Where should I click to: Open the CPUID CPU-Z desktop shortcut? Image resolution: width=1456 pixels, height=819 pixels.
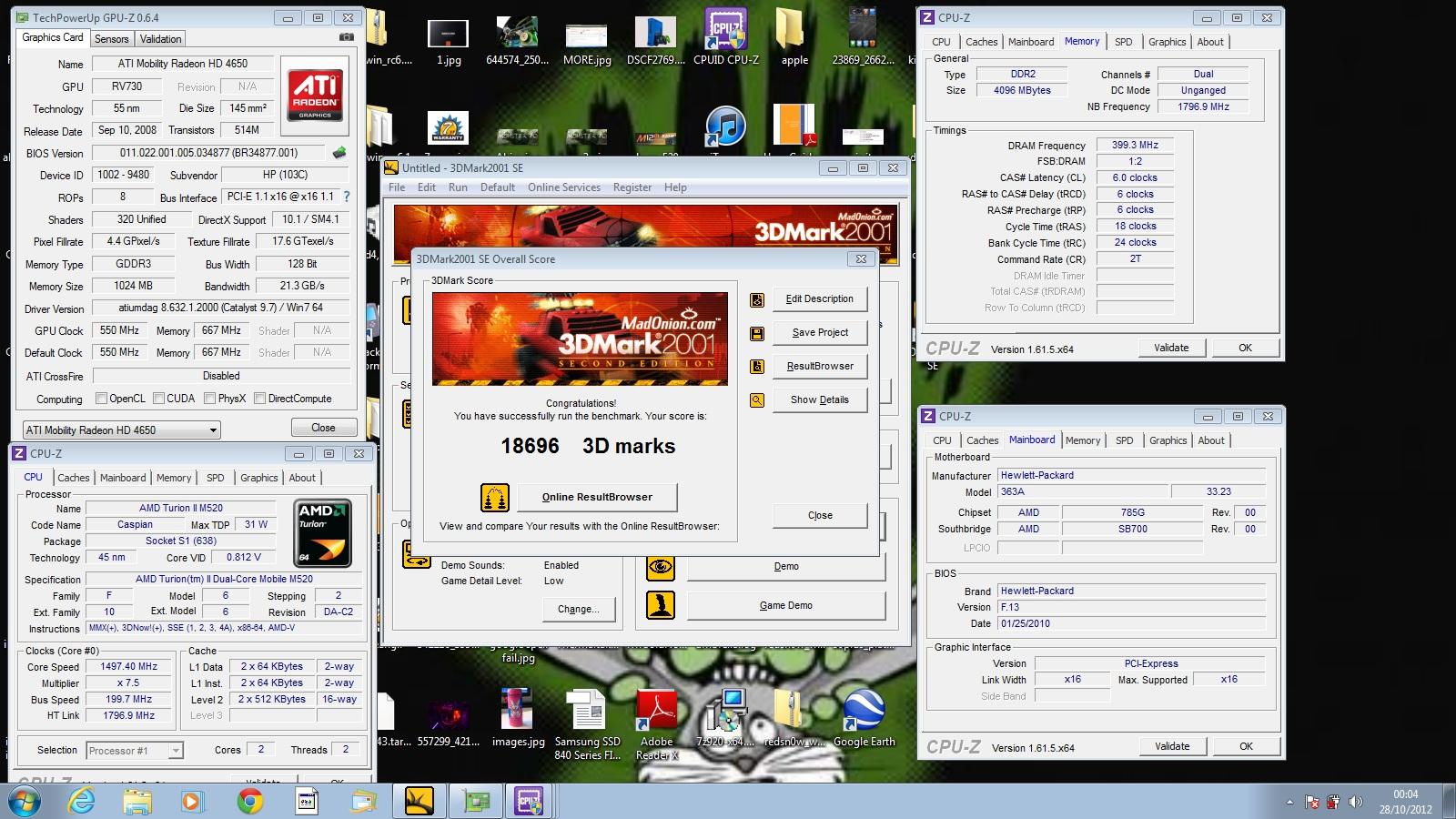(x=726, y=36)
